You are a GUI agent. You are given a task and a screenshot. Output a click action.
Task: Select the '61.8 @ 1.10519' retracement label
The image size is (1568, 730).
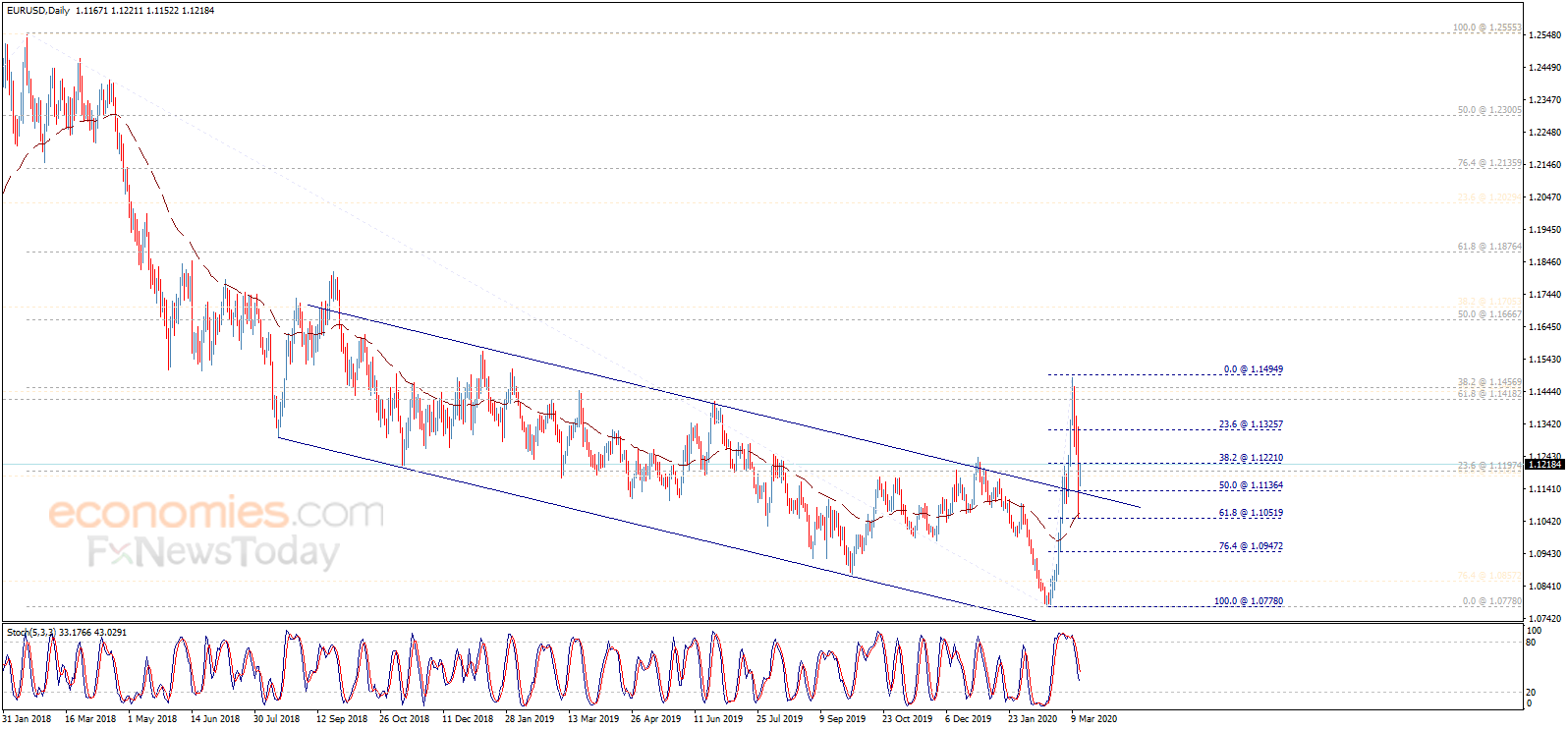click(1251, 513)
